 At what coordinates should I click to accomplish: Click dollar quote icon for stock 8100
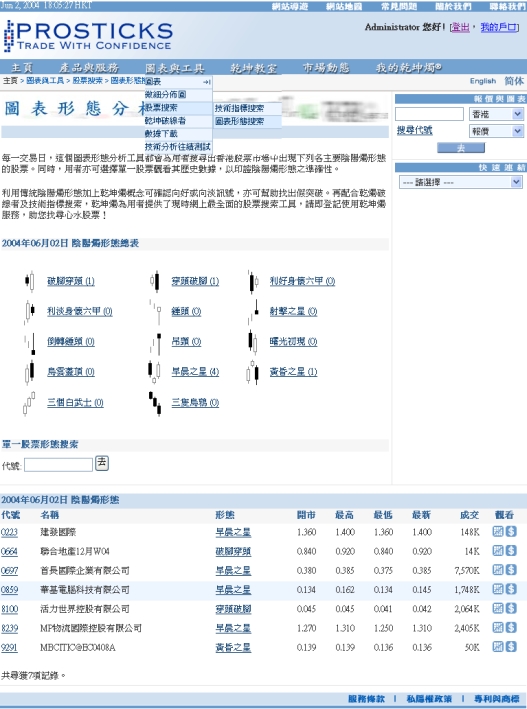pyautogui.click(x=511, y=608)
